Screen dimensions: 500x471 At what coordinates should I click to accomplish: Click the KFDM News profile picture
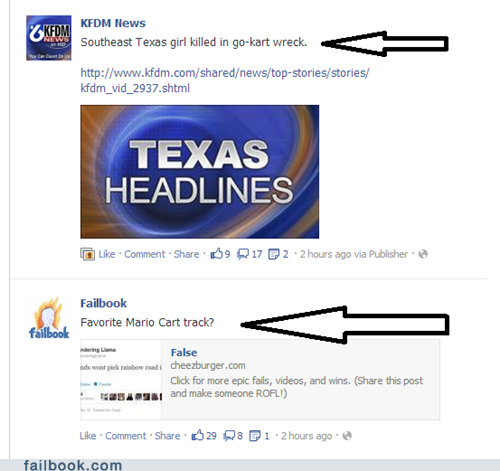49,38
